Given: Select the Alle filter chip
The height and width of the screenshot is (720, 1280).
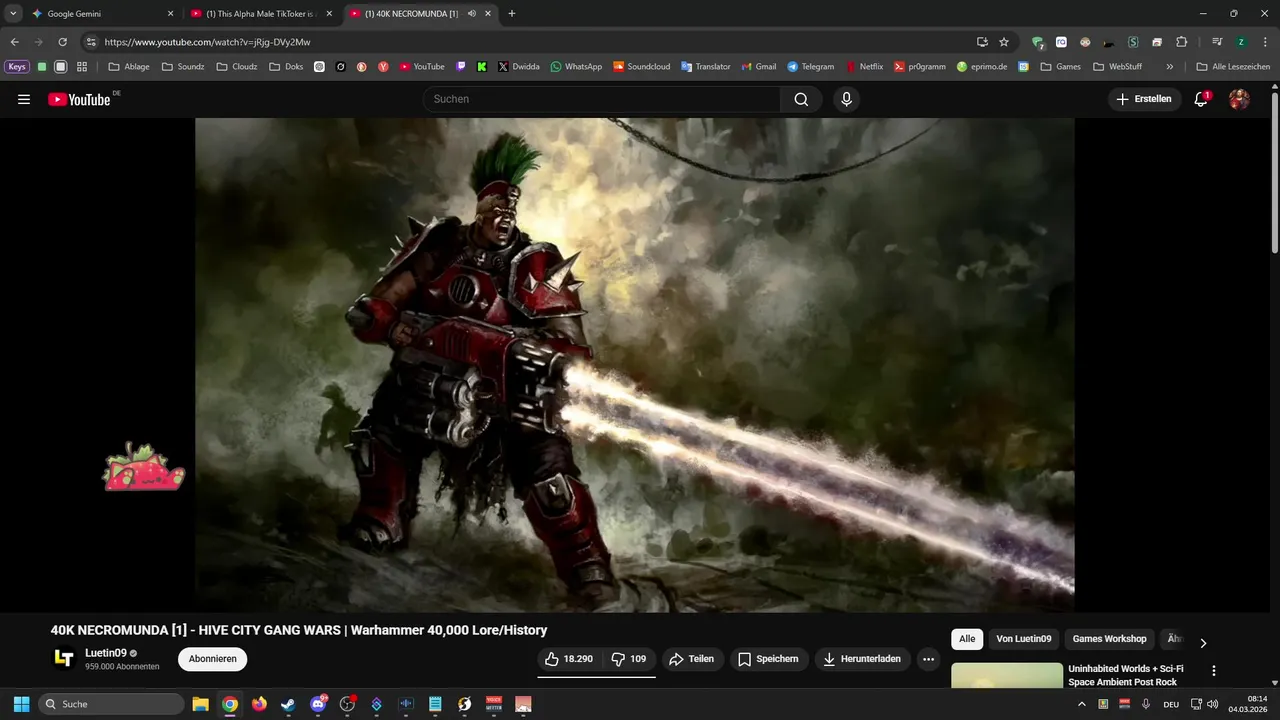Looking at the screenshot, I should tap(967, 639).
